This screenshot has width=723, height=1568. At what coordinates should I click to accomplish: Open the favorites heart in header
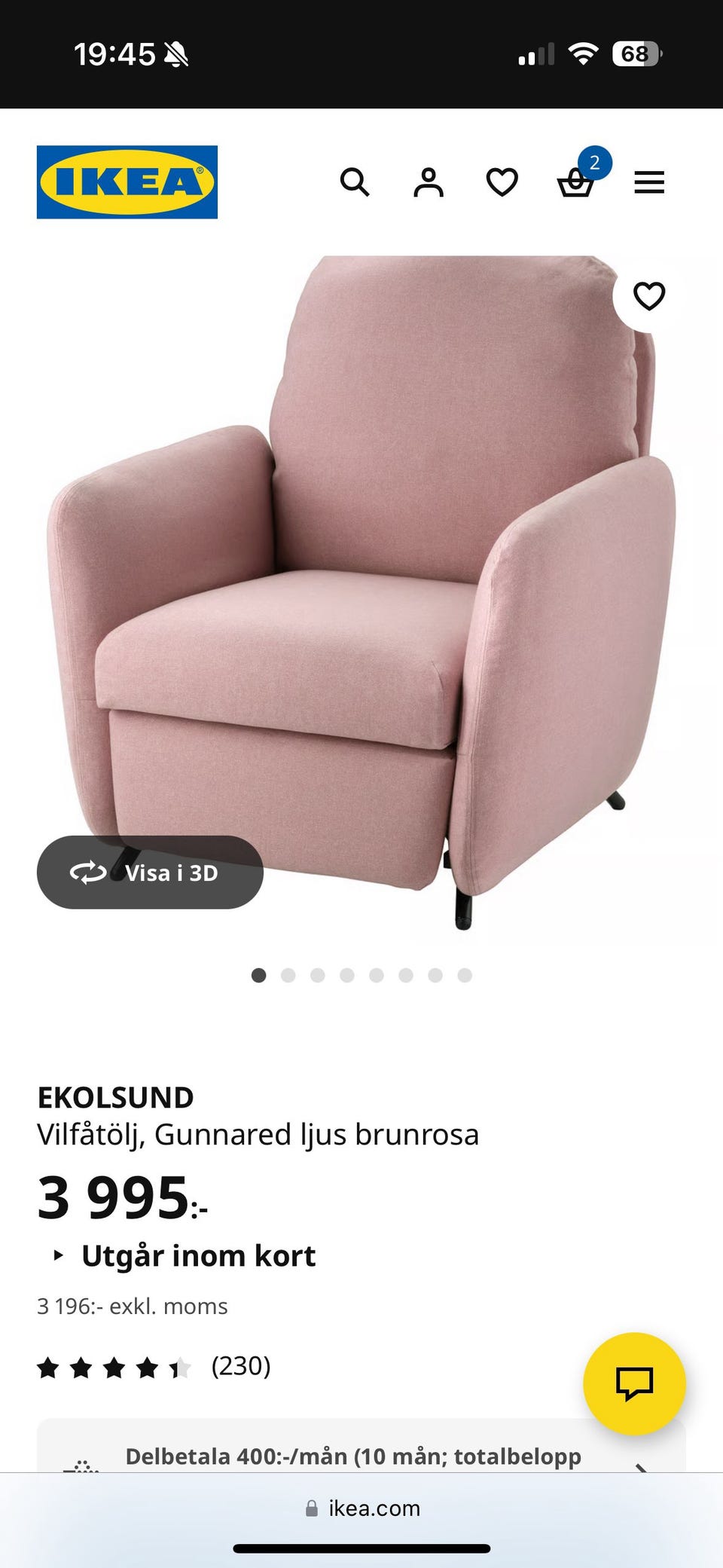(x=502, y=182)
